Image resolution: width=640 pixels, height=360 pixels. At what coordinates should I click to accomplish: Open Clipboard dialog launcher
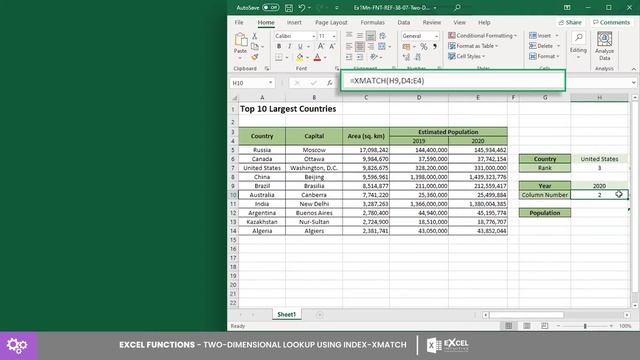pos(267,69)
